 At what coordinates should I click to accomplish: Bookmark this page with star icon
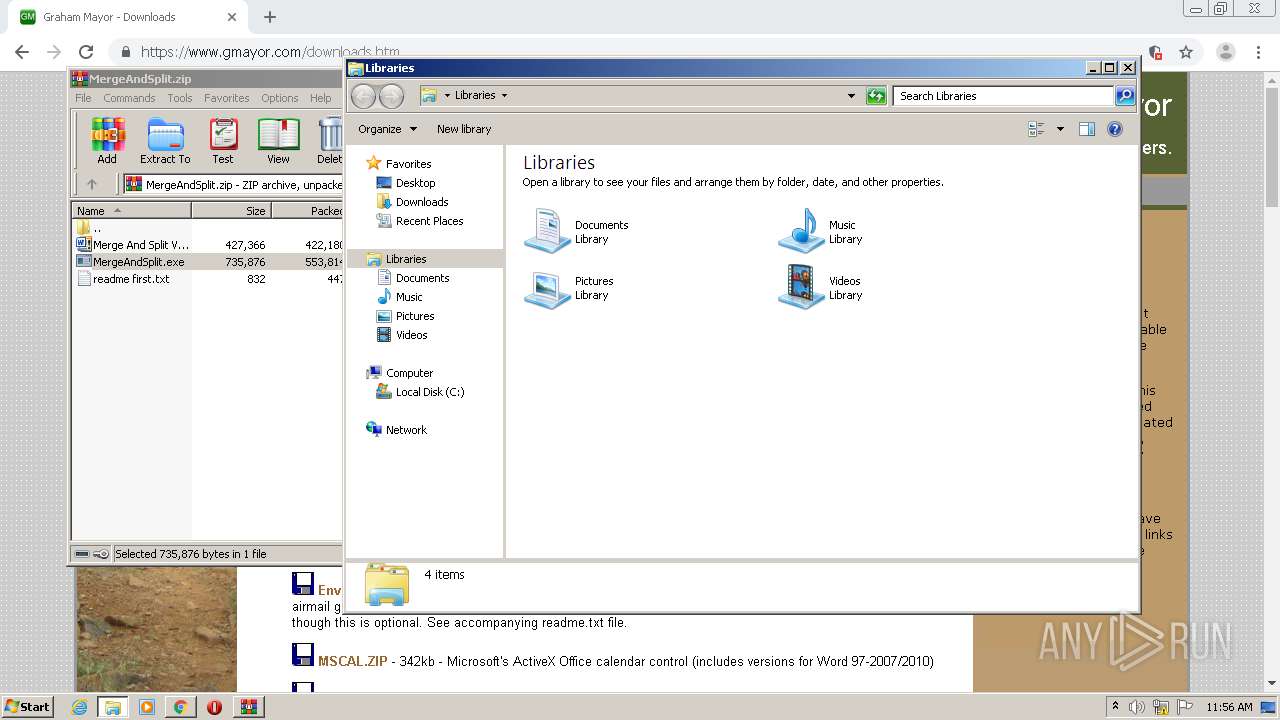click(1186, 52)
